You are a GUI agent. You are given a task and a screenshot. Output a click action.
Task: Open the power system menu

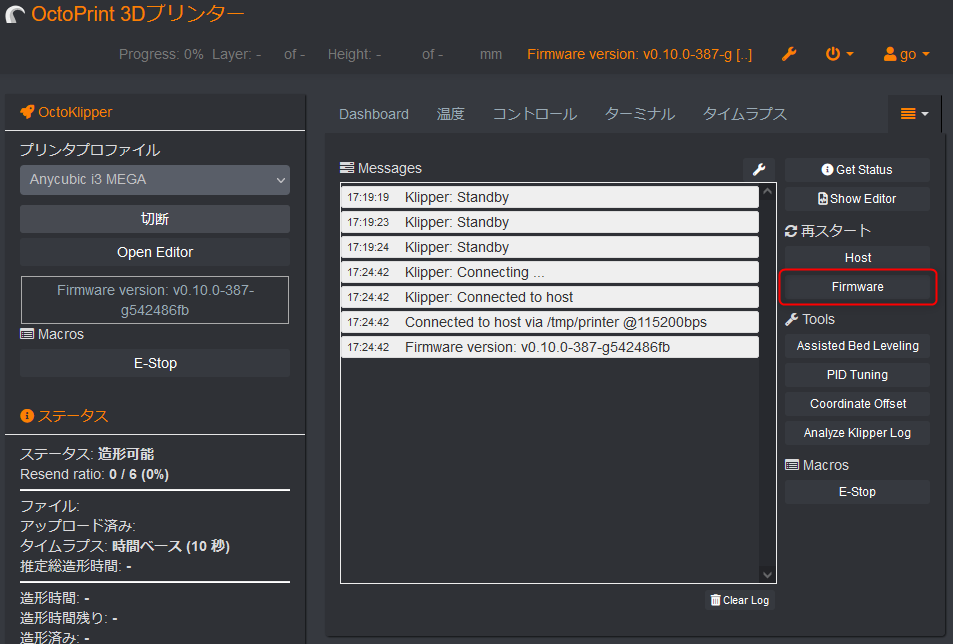coord(839,54)
